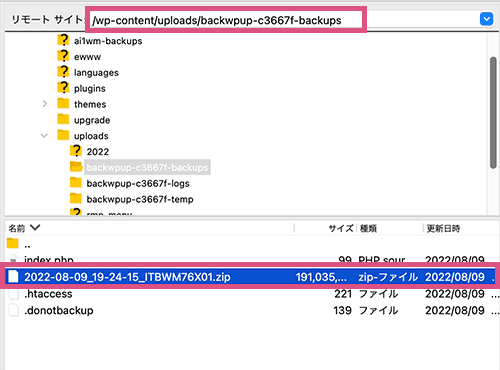Image resolution: width=500 pixels, height=370 pixels.
Task: Click the folder icon of uploads
Action: coord(63,135)
